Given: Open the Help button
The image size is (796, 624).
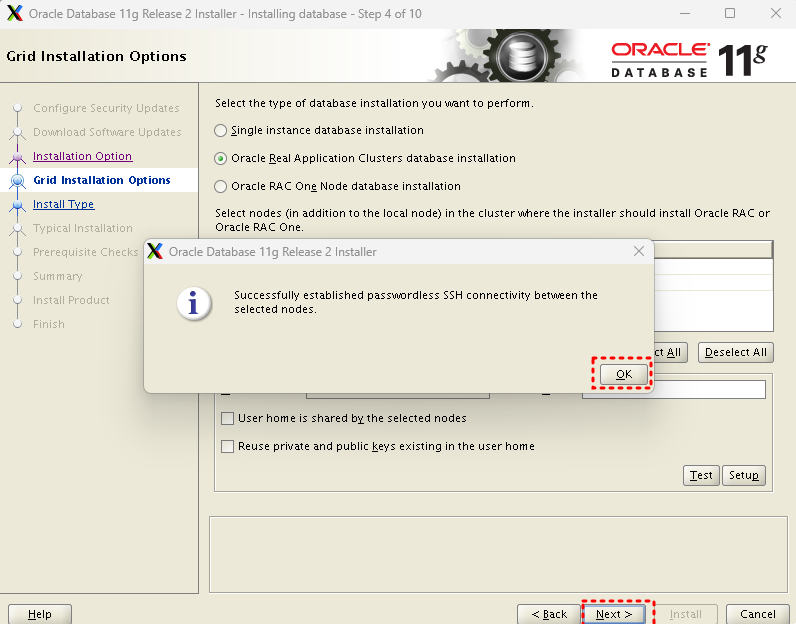Looking at the screenshot, I should tap(40, 614).
